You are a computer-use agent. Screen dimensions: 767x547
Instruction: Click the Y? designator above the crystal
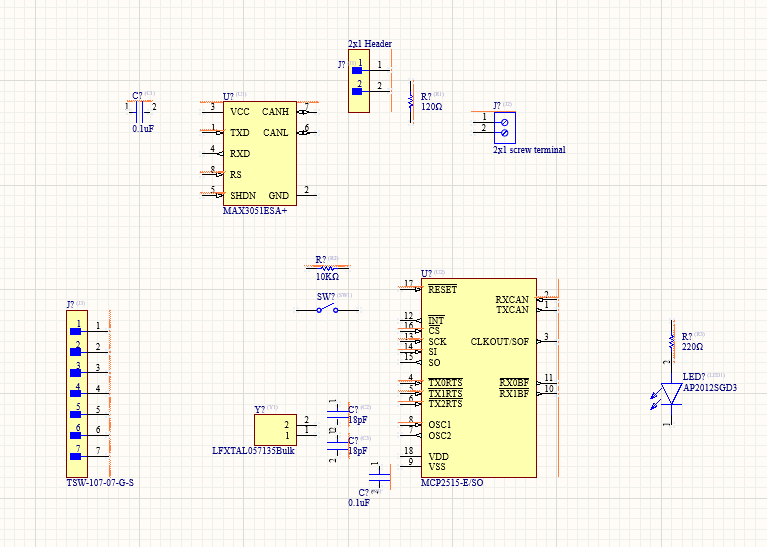pyautogui.click(x=259, y=409)
